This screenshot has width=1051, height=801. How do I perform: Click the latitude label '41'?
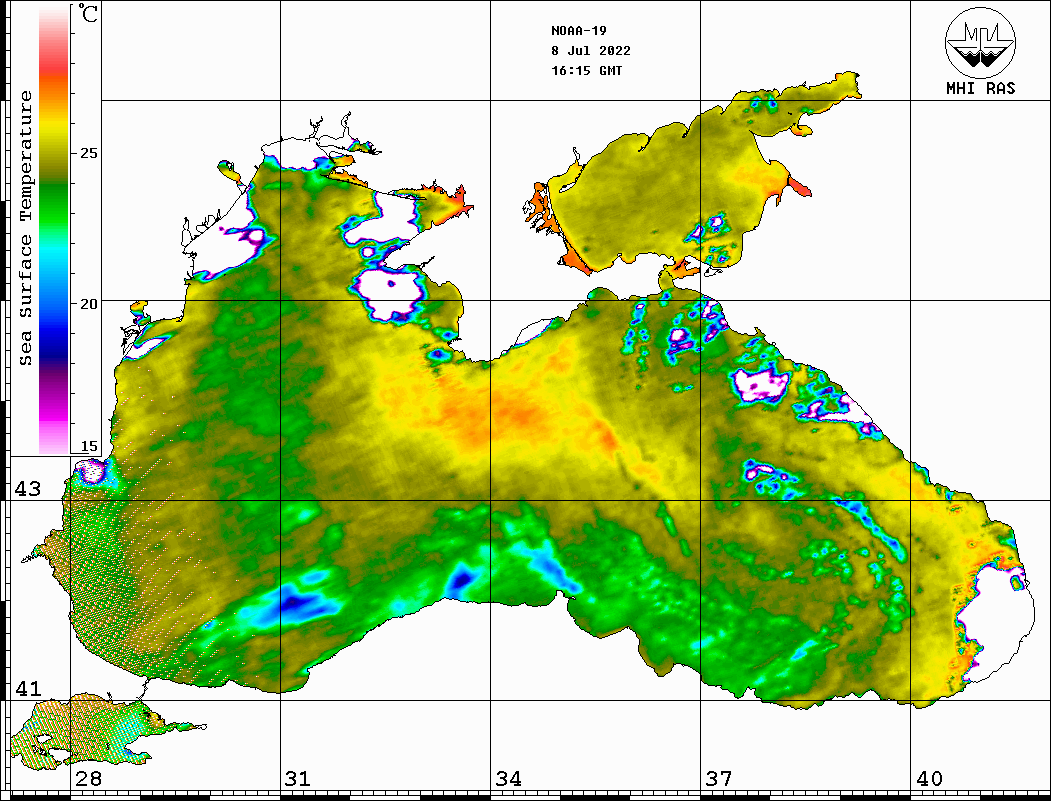pyautogui.click(x=28, y=688)
